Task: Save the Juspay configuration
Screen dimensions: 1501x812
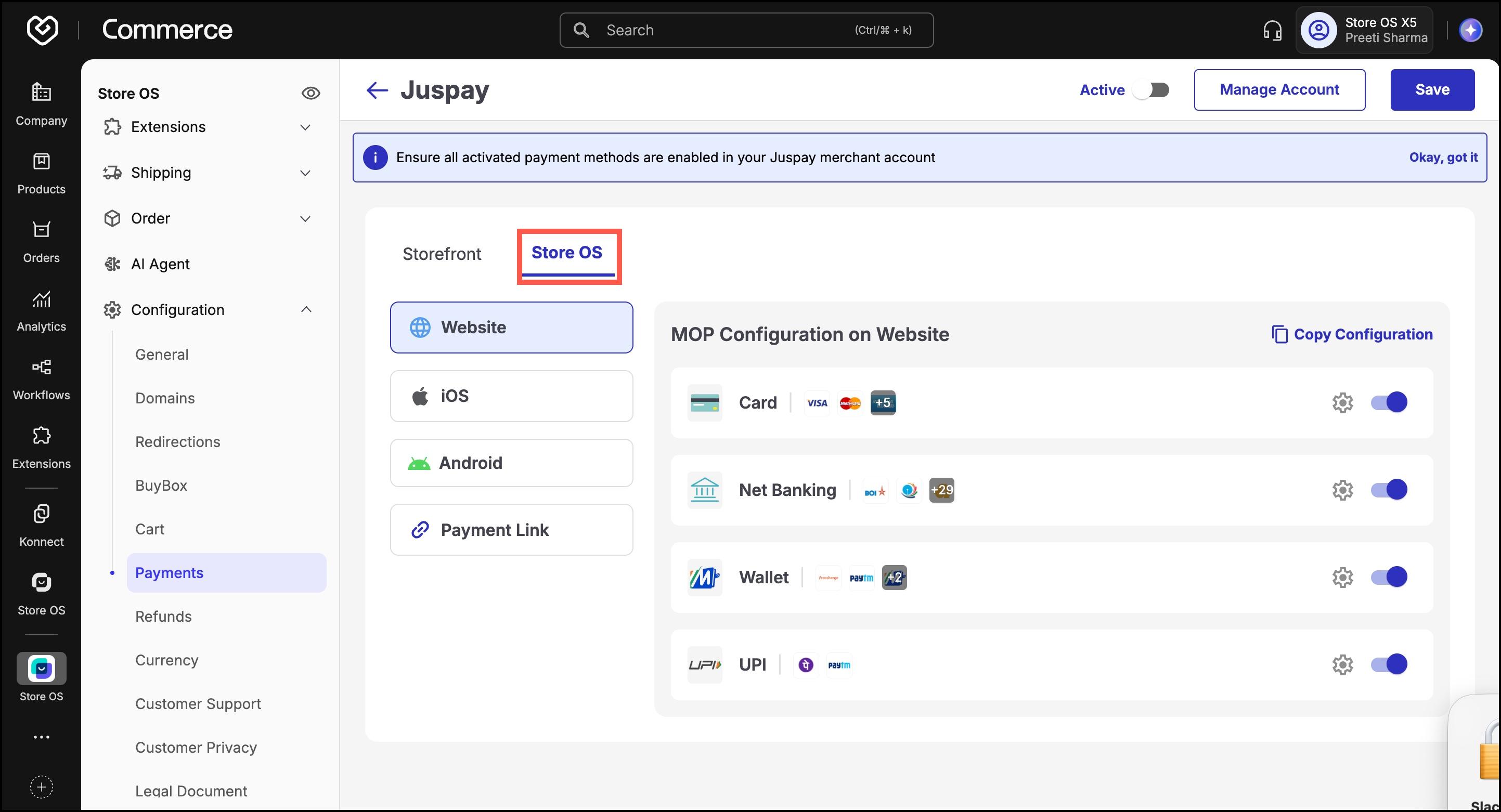Action: point(1432,90)
